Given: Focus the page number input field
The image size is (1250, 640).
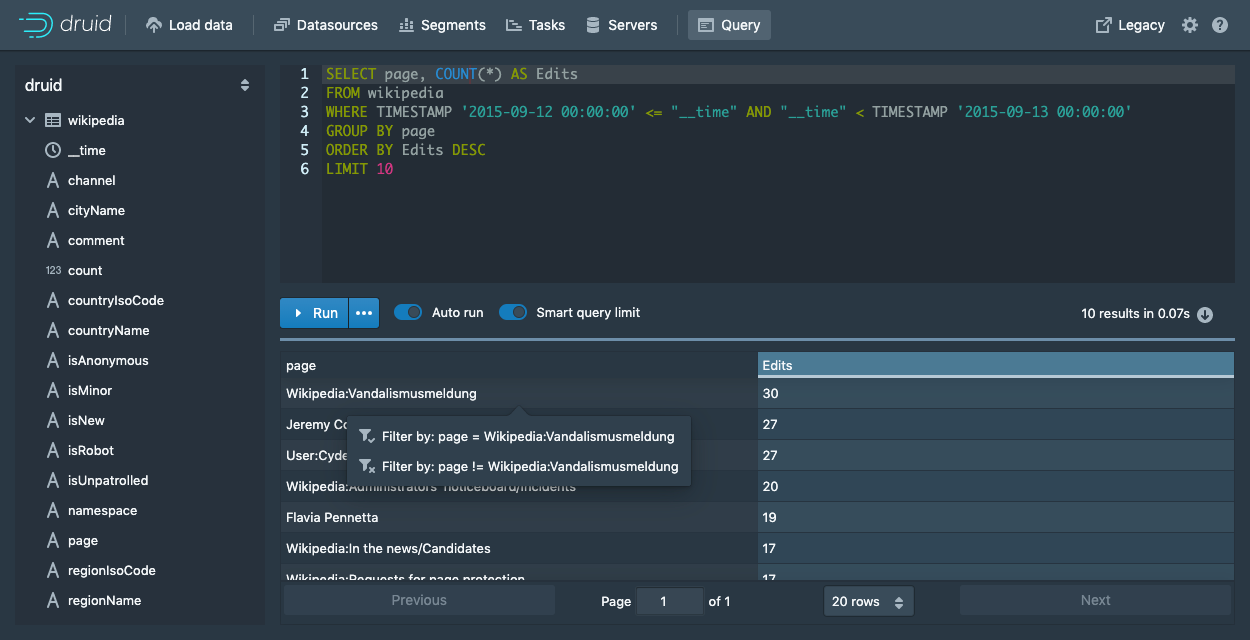Looking at the screenshot, I should tap(669, 601).
